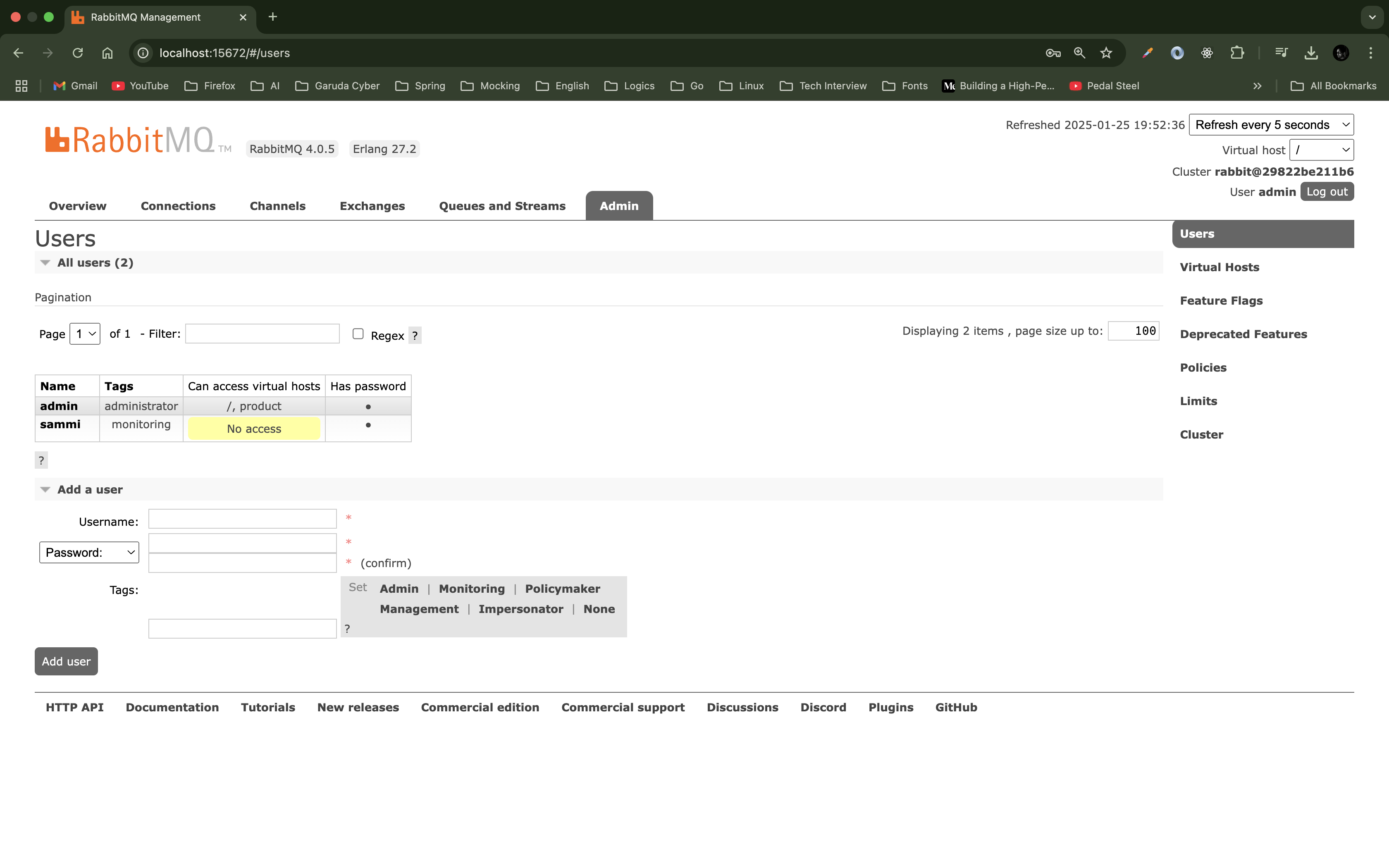Open the apps grid in bookmarks bar

21,86
